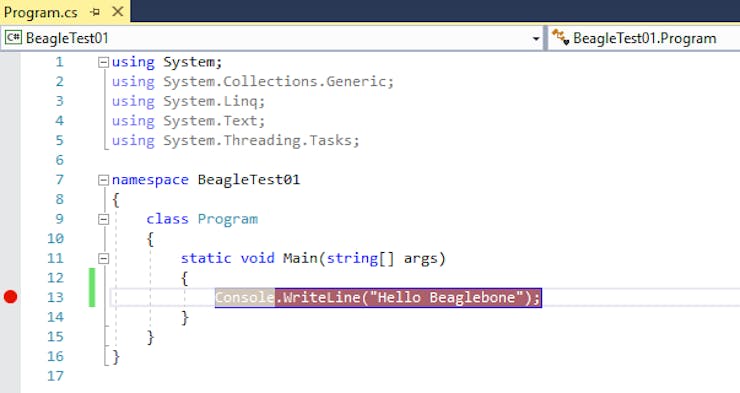
Task: Click line number 6 in the gutter
Action: [x=59, y=160]
